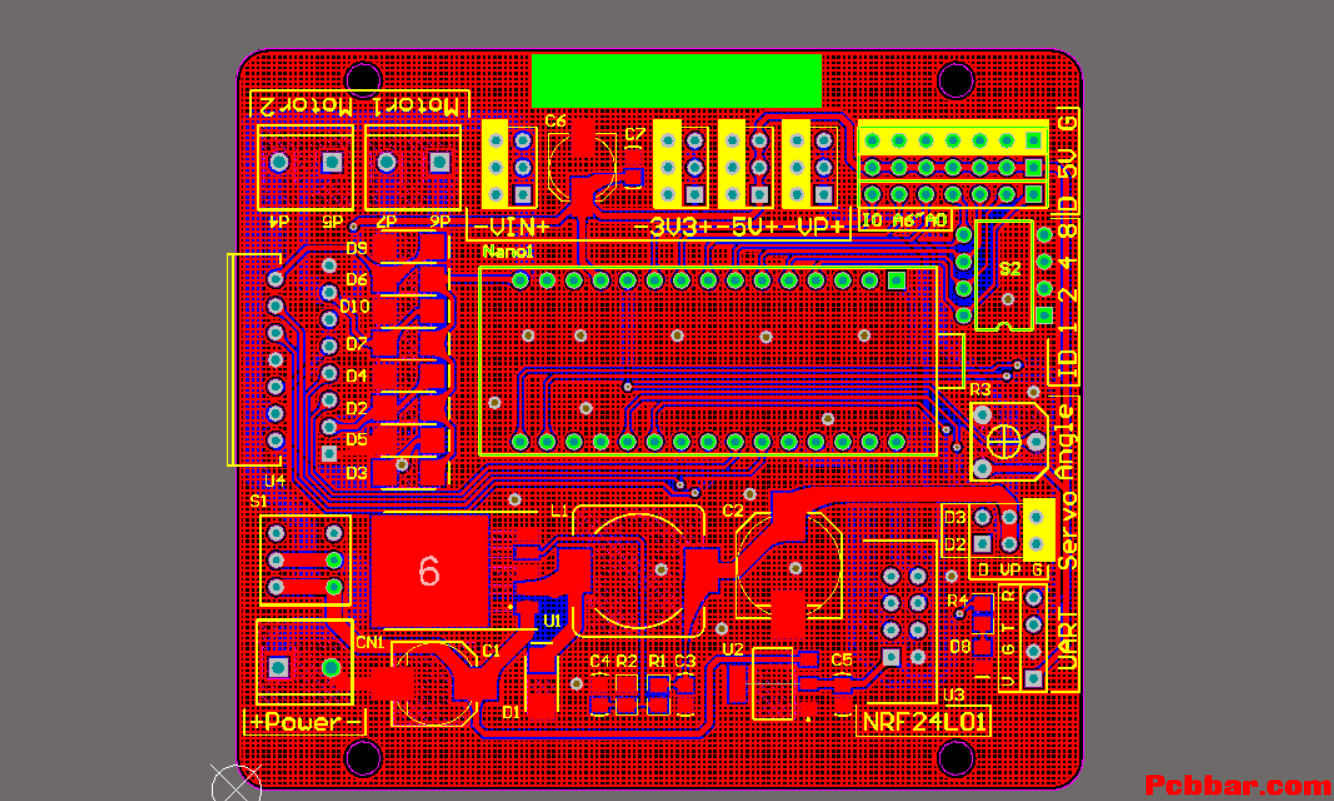Select the C2 capacitor footprint
Screen dimensions: 1334x801
[788, 566]
